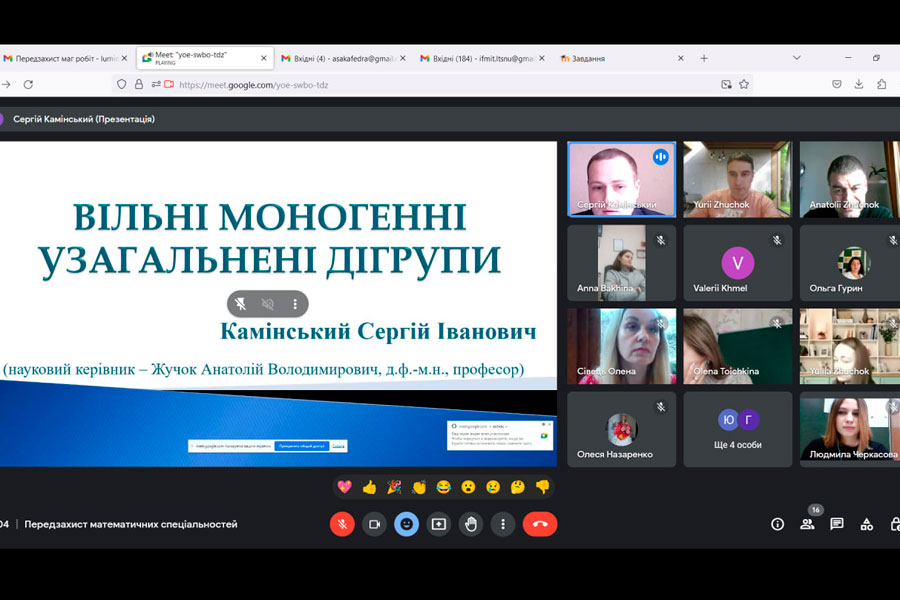The width and height of the screenshot is (900, 600).
Task: Send the pink heart reaction
Action: pyautogui.click(x=345, y=487)
